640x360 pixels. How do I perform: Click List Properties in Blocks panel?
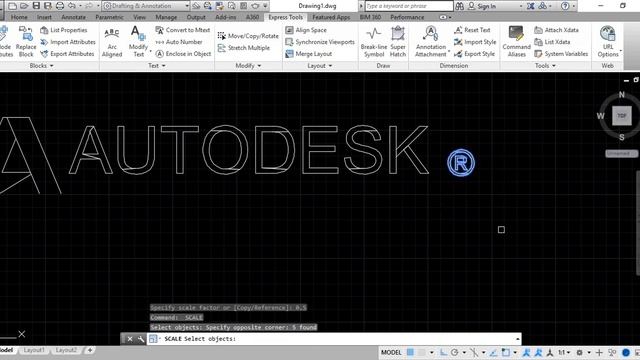[x=64, y=30]
